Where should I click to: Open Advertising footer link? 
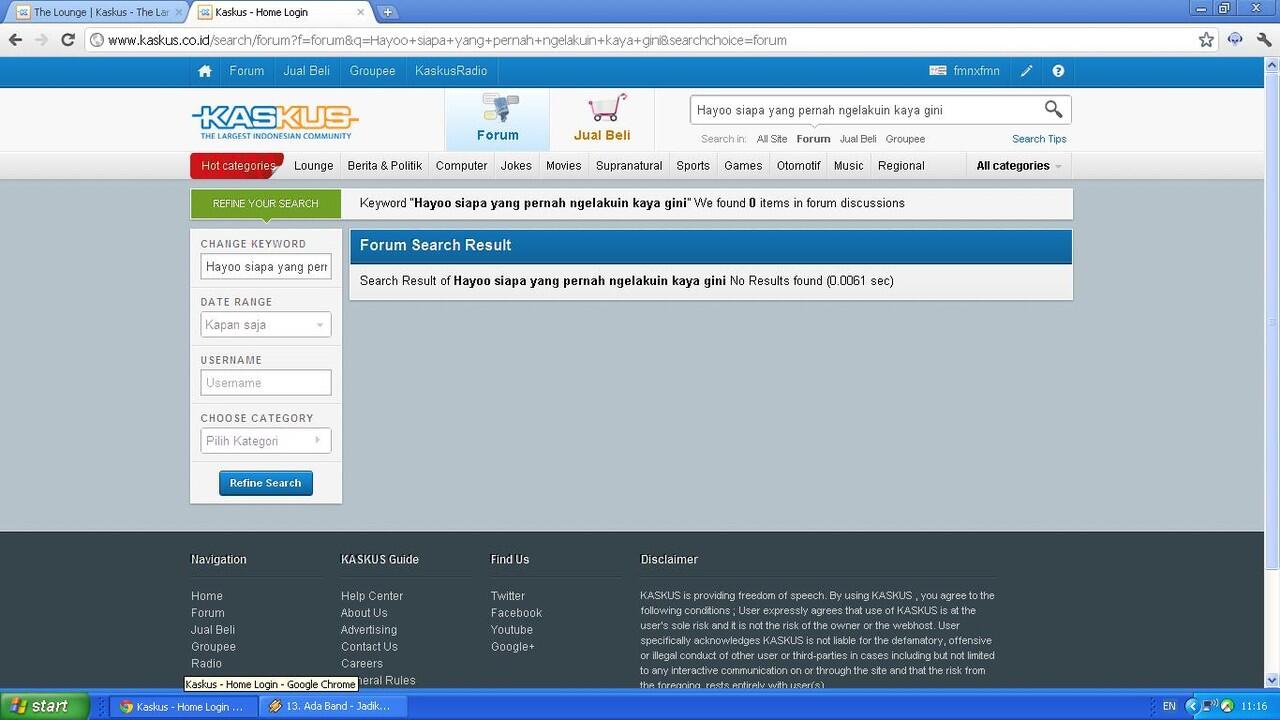(x=369, y=630)
